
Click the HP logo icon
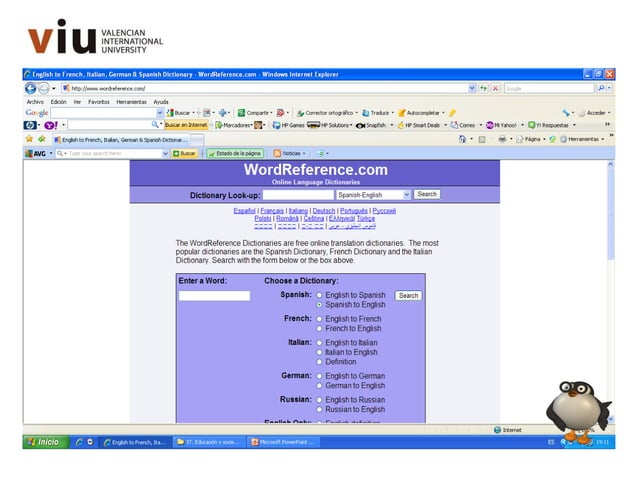[x=30, y=125]
